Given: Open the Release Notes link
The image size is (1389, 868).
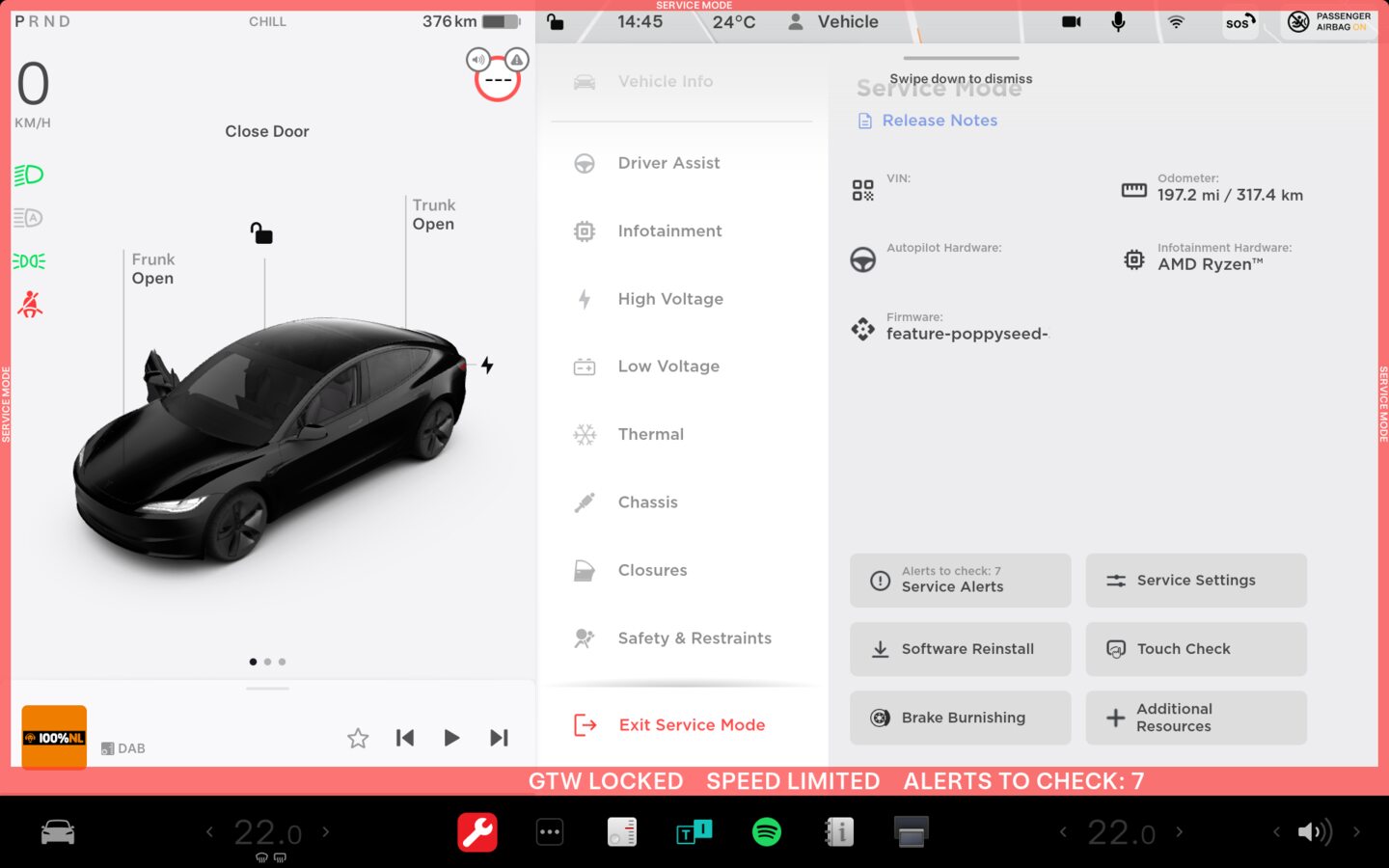Looking at the screenshot, I should click(939, 121).
